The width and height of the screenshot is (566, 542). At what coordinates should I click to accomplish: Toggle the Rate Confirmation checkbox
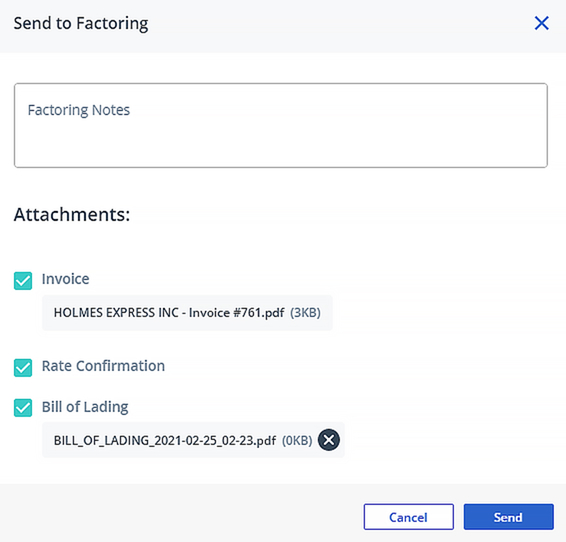pos(23,368)
